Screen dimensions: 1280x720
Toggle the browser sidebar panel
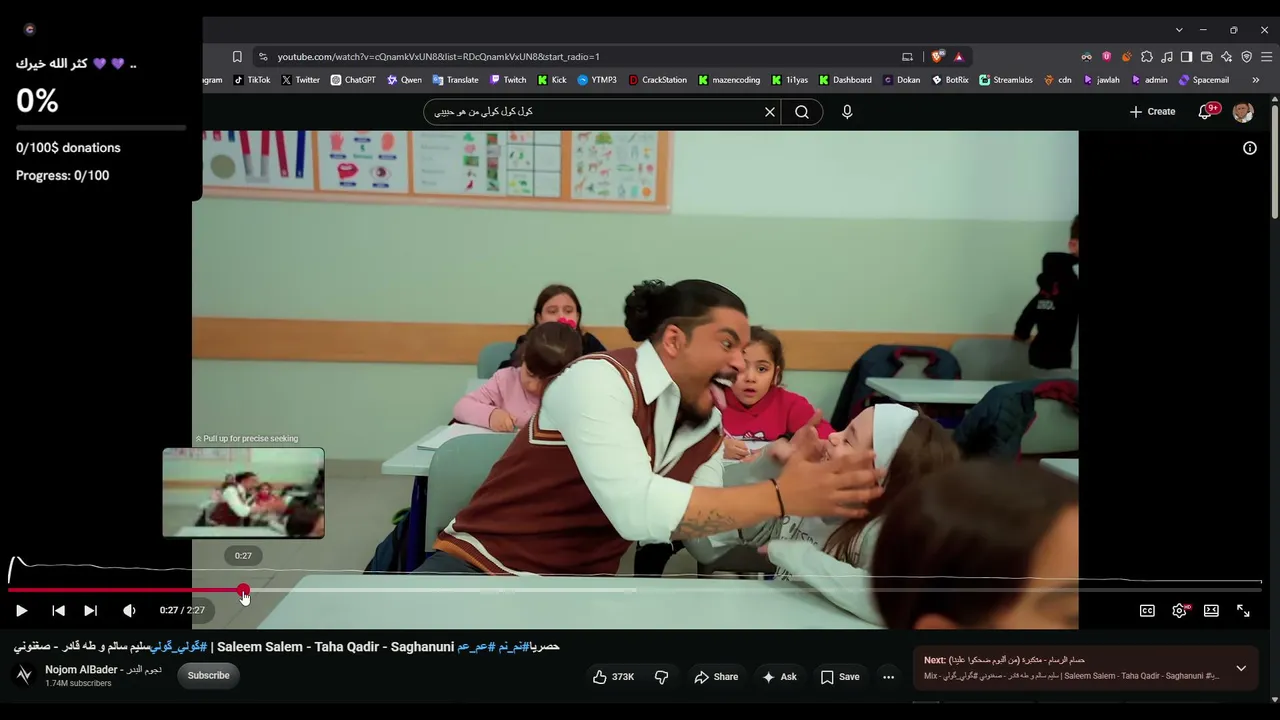tap(1186, 57)
